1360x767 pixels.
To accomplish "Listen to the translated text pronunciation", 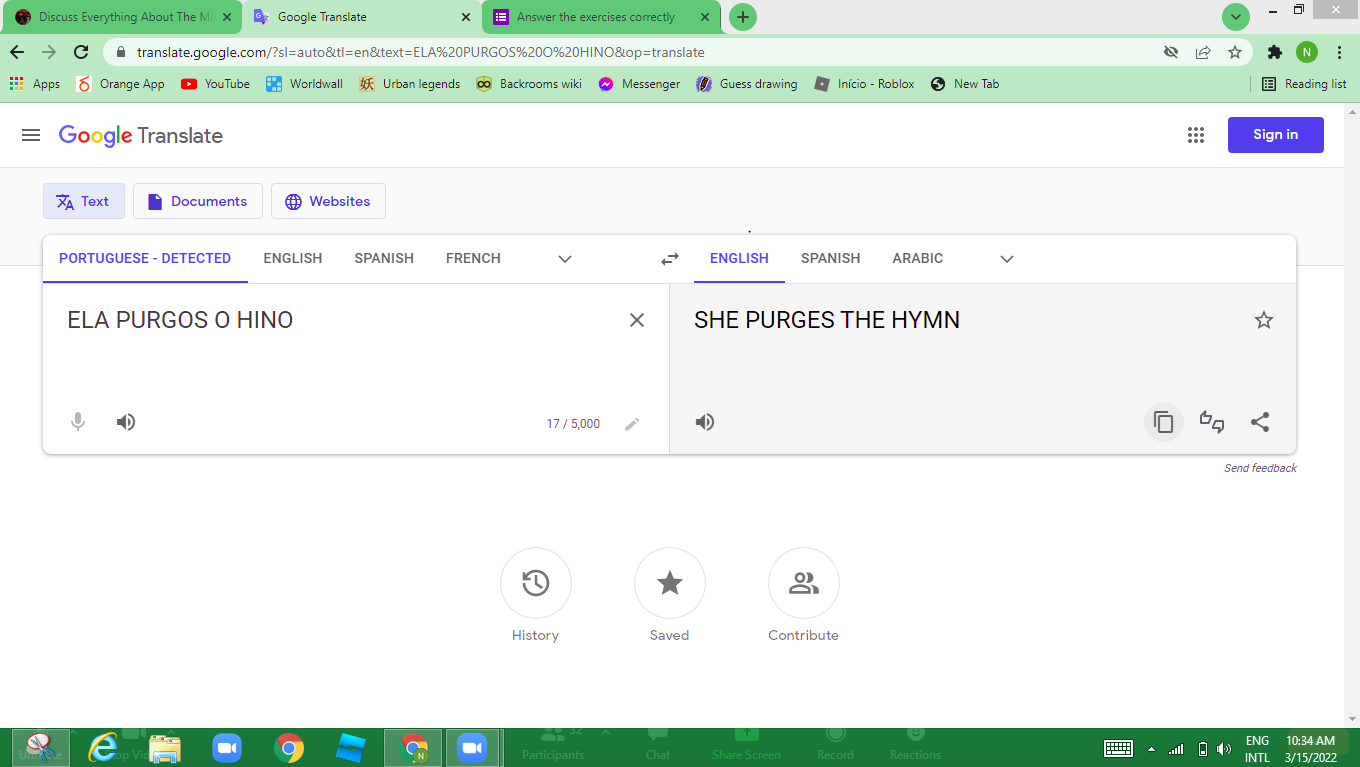I will click(x=705, y=421).
